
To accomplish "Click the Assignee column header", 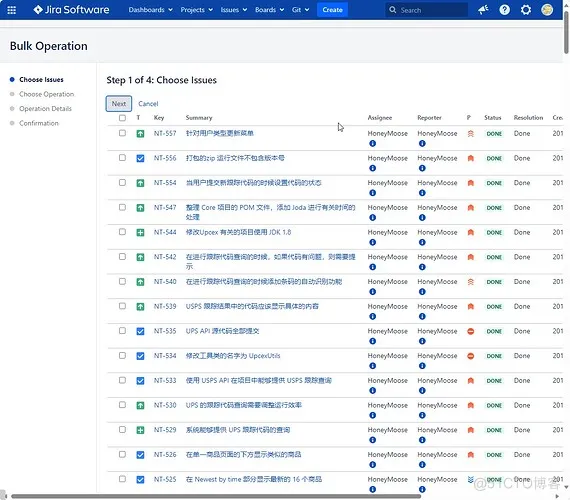I will point(380,118).
